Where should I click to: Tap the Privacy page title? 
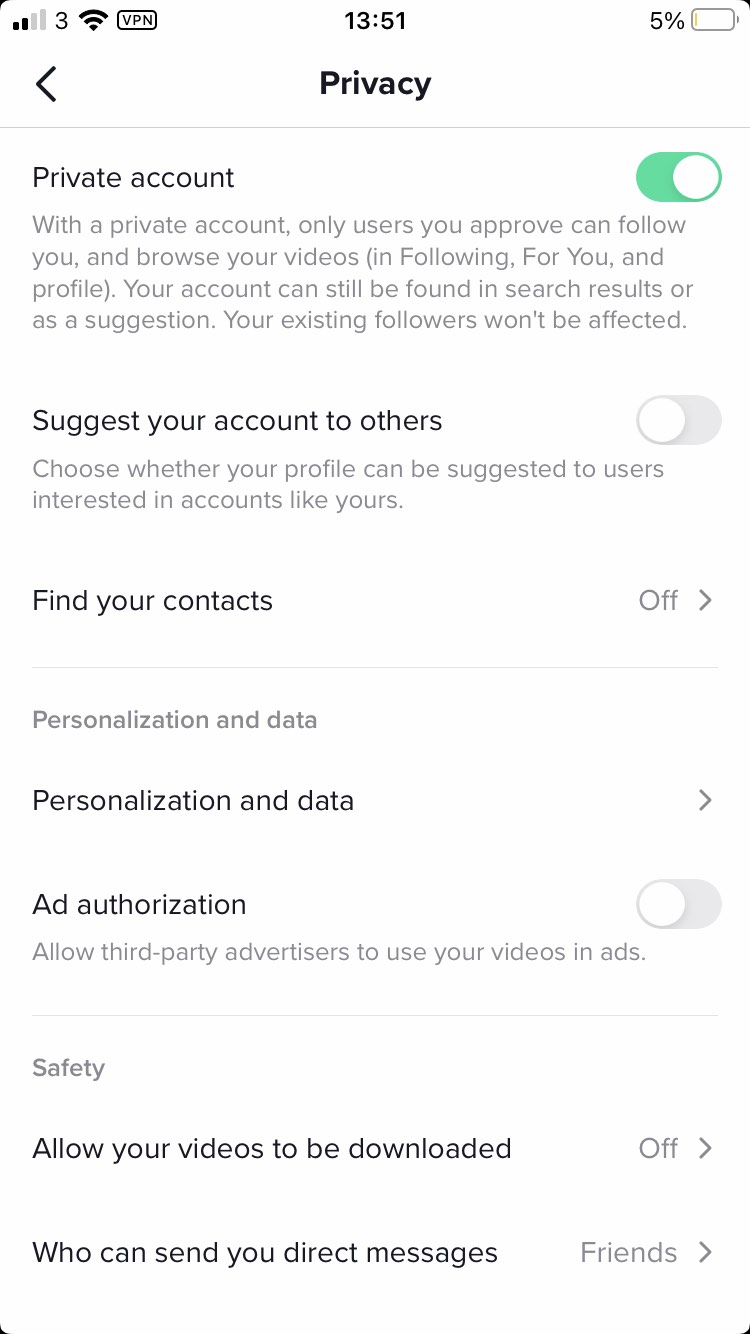375,84
